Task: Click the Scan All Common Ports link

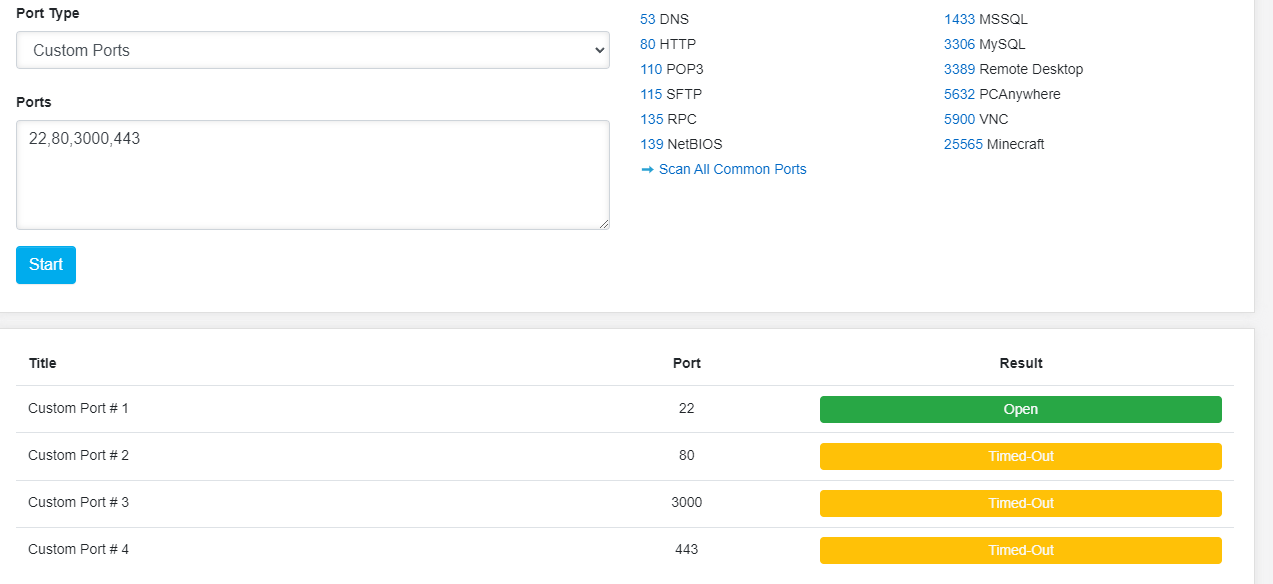Action: 732,169
